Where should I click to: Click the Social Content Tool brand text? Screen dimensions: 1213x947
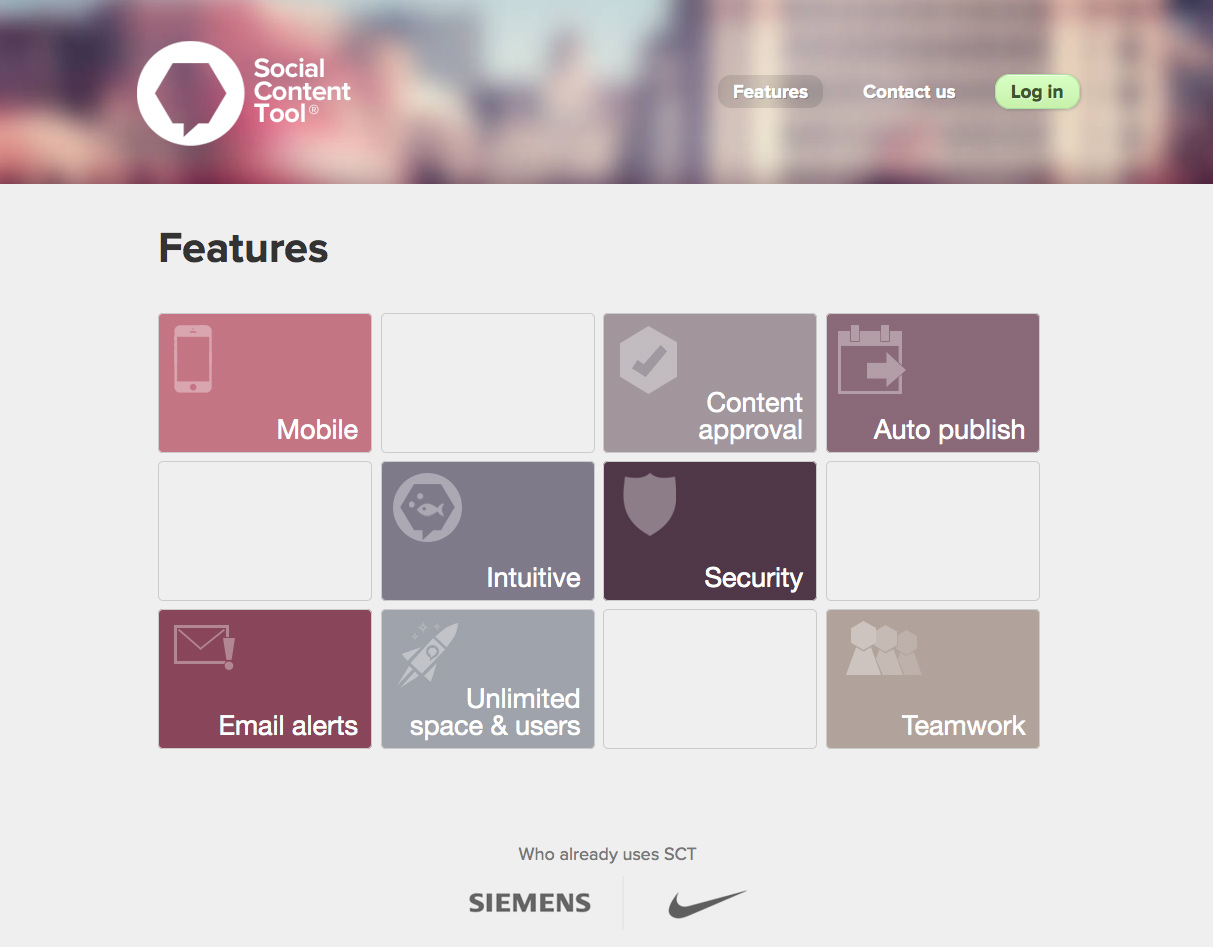click(301, 91)
